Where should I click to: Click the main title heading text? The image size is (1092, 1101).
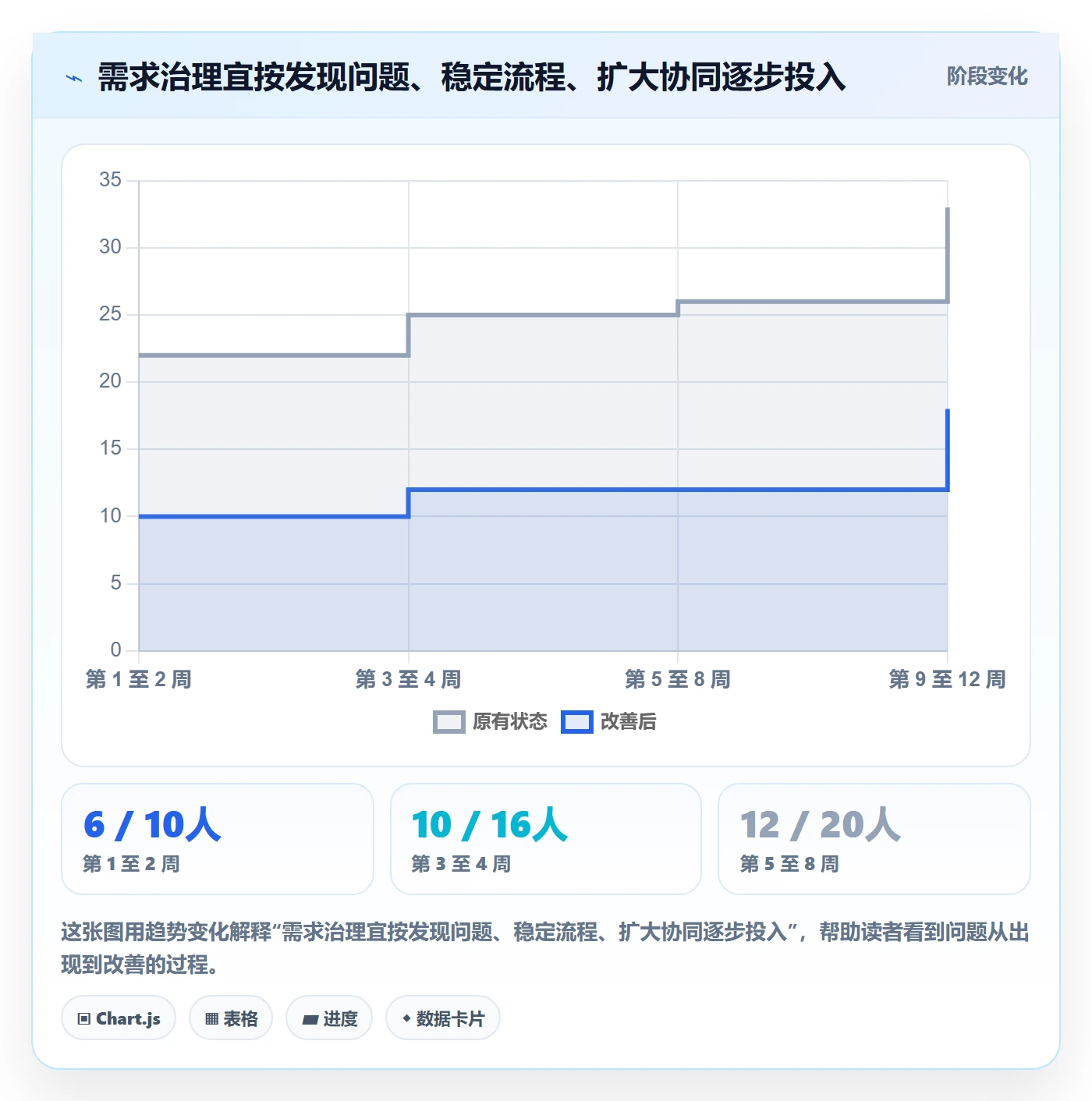472,77
